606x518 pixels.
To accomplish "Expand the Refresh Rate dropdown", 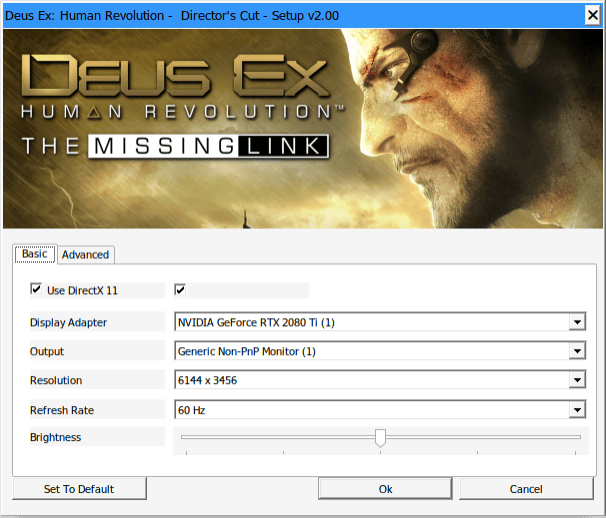I will coord(576,409).
